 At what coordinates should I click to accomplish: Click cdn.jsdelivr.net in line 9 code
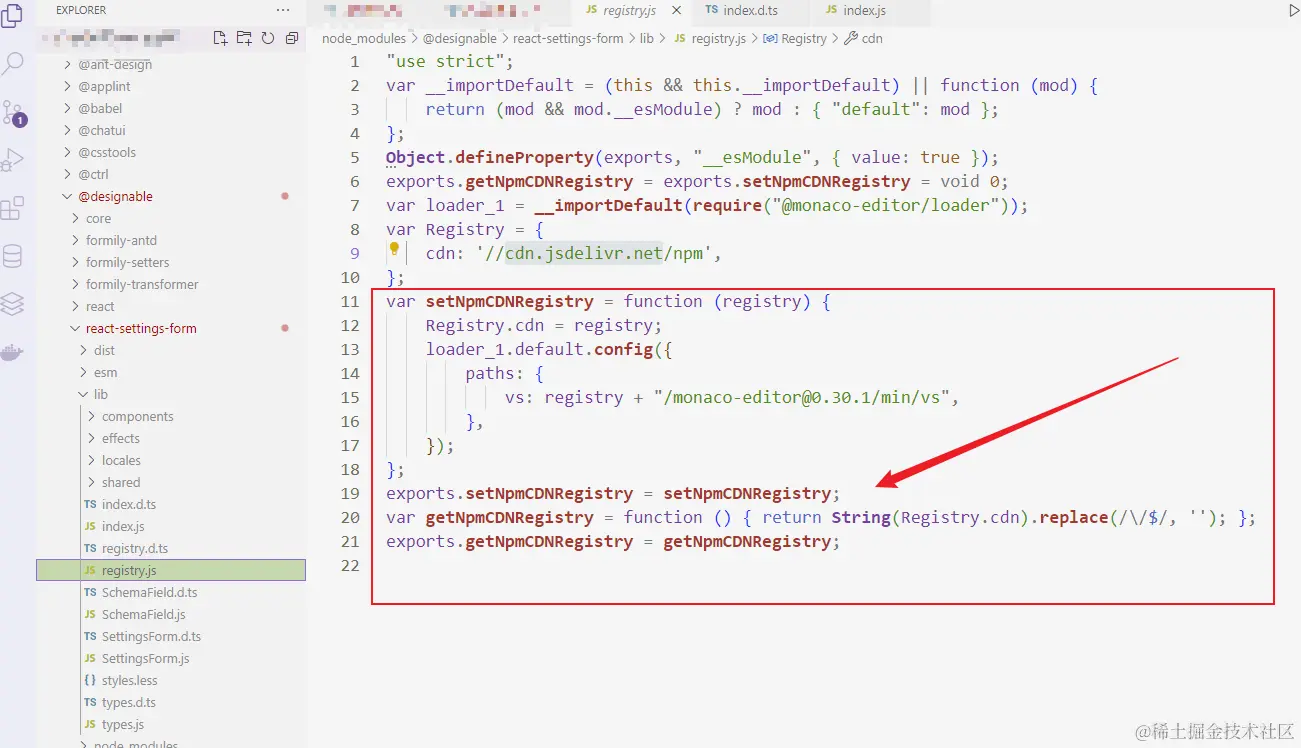point(584,253)
